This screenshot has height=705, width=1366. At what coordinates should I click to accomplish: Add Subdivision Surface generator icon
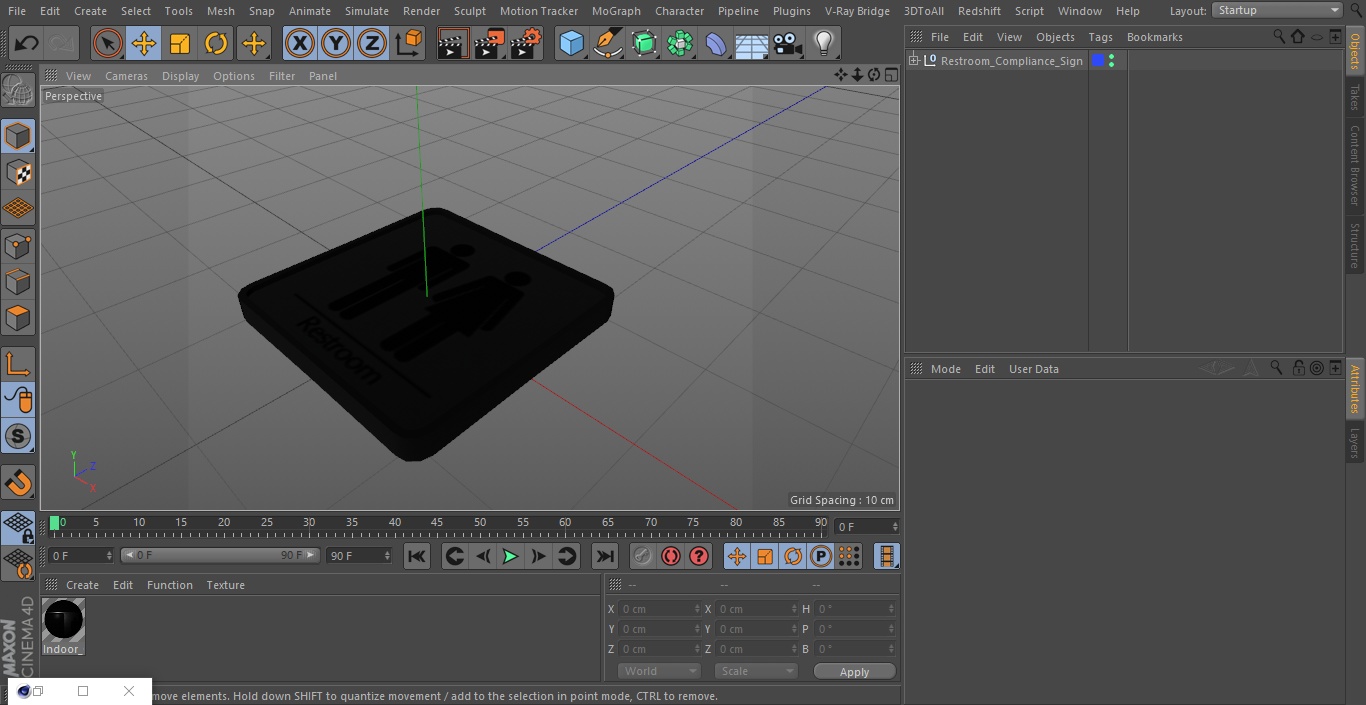[x=644, y=43]
